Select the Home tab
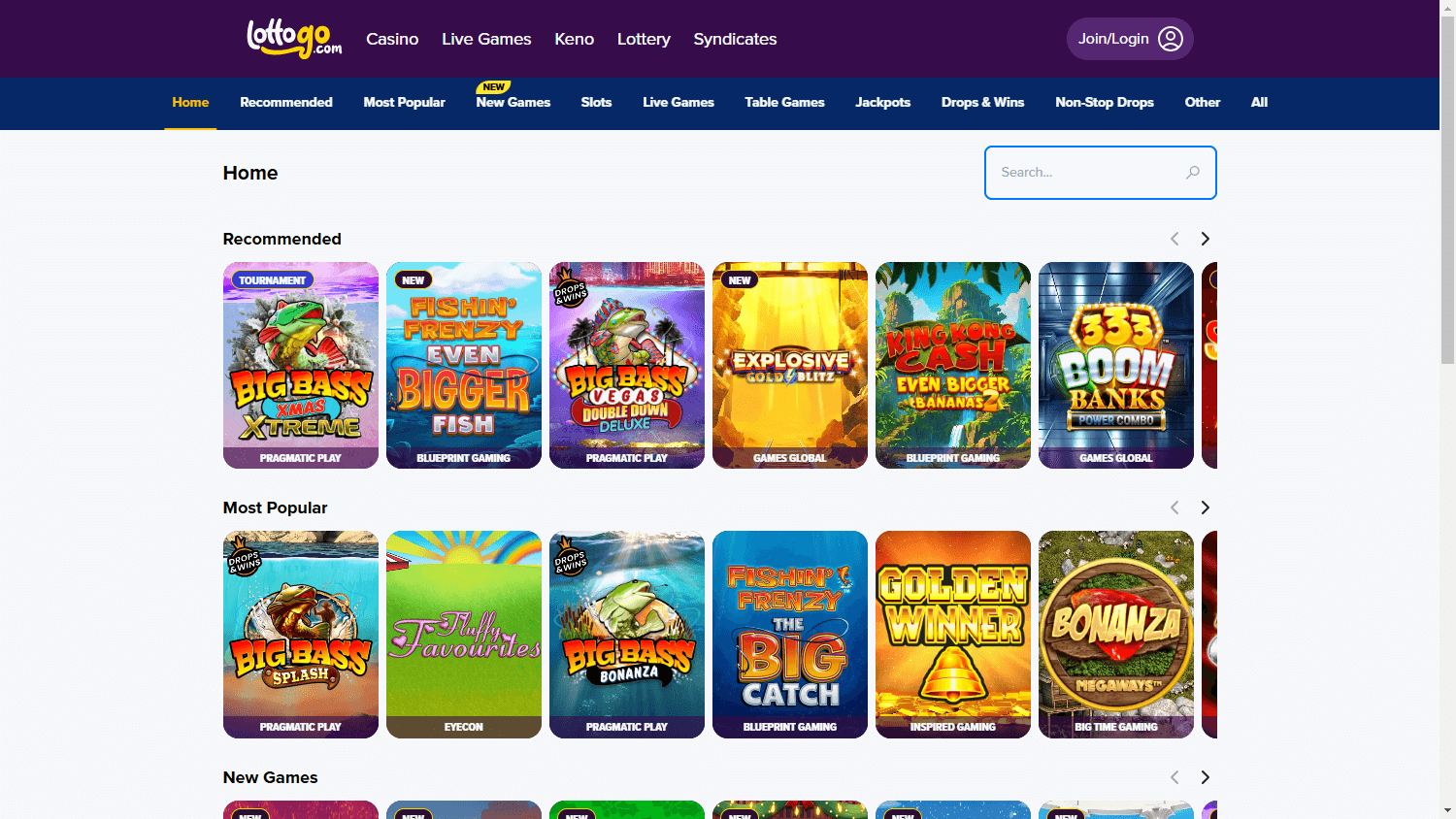This screenshot has height=819, width=1456. coord(190,102)
